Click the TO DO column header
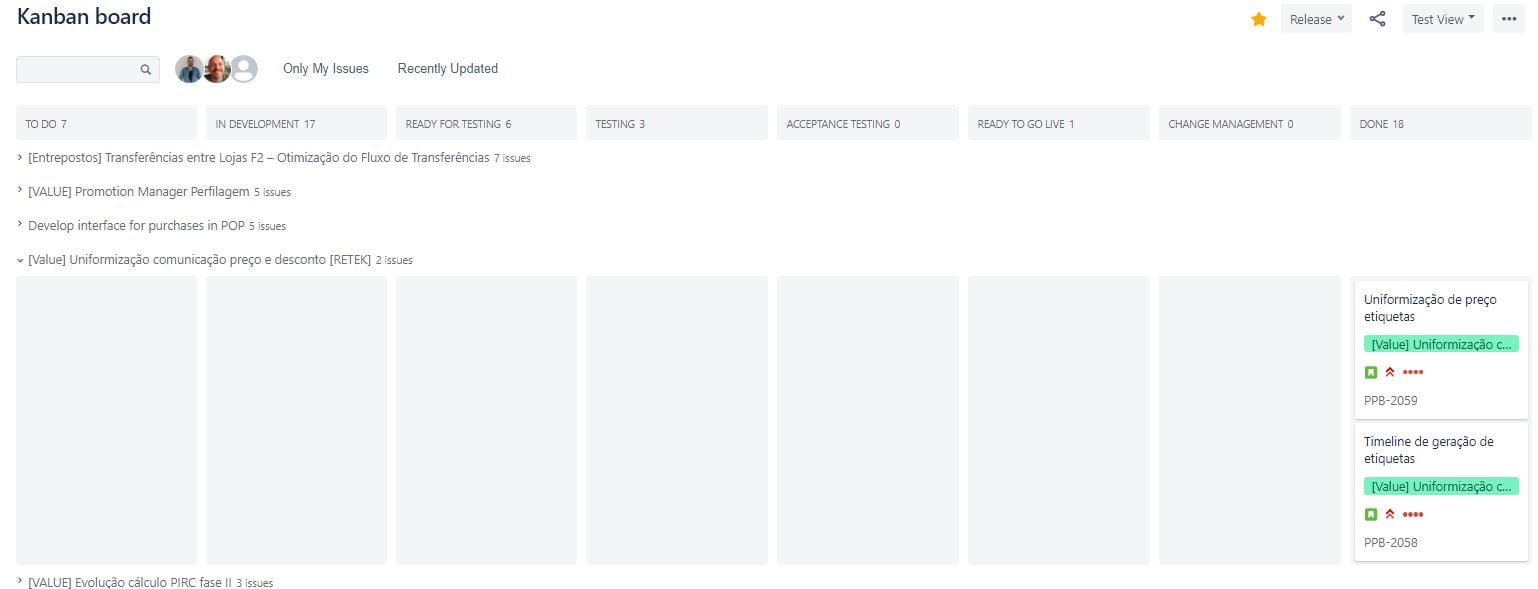 [x=106, y=123]
